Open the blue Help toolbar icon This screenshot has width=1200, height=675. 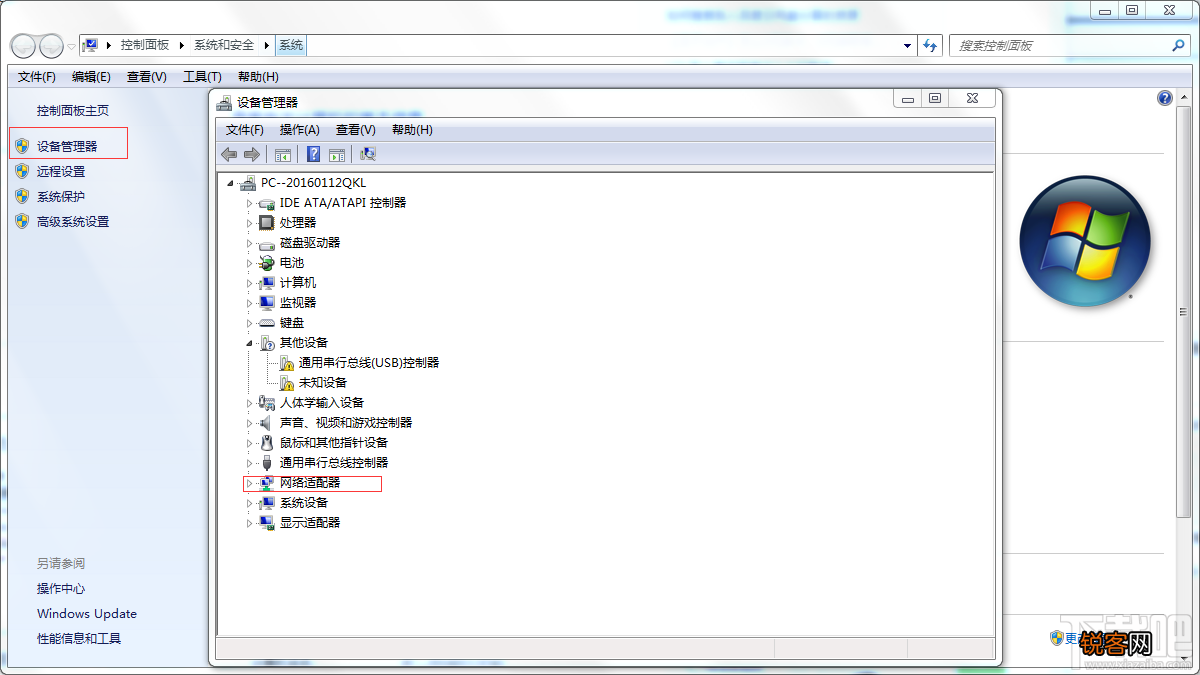point(313,154)
